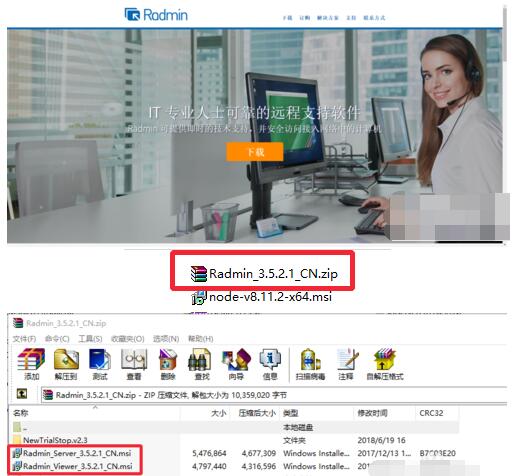Click the Radmin_Server msi file icon

tap(16, 453)
